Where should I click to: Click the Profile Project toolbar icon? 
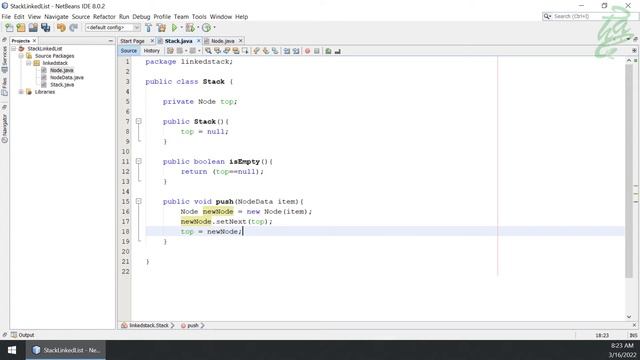(207, 27)
